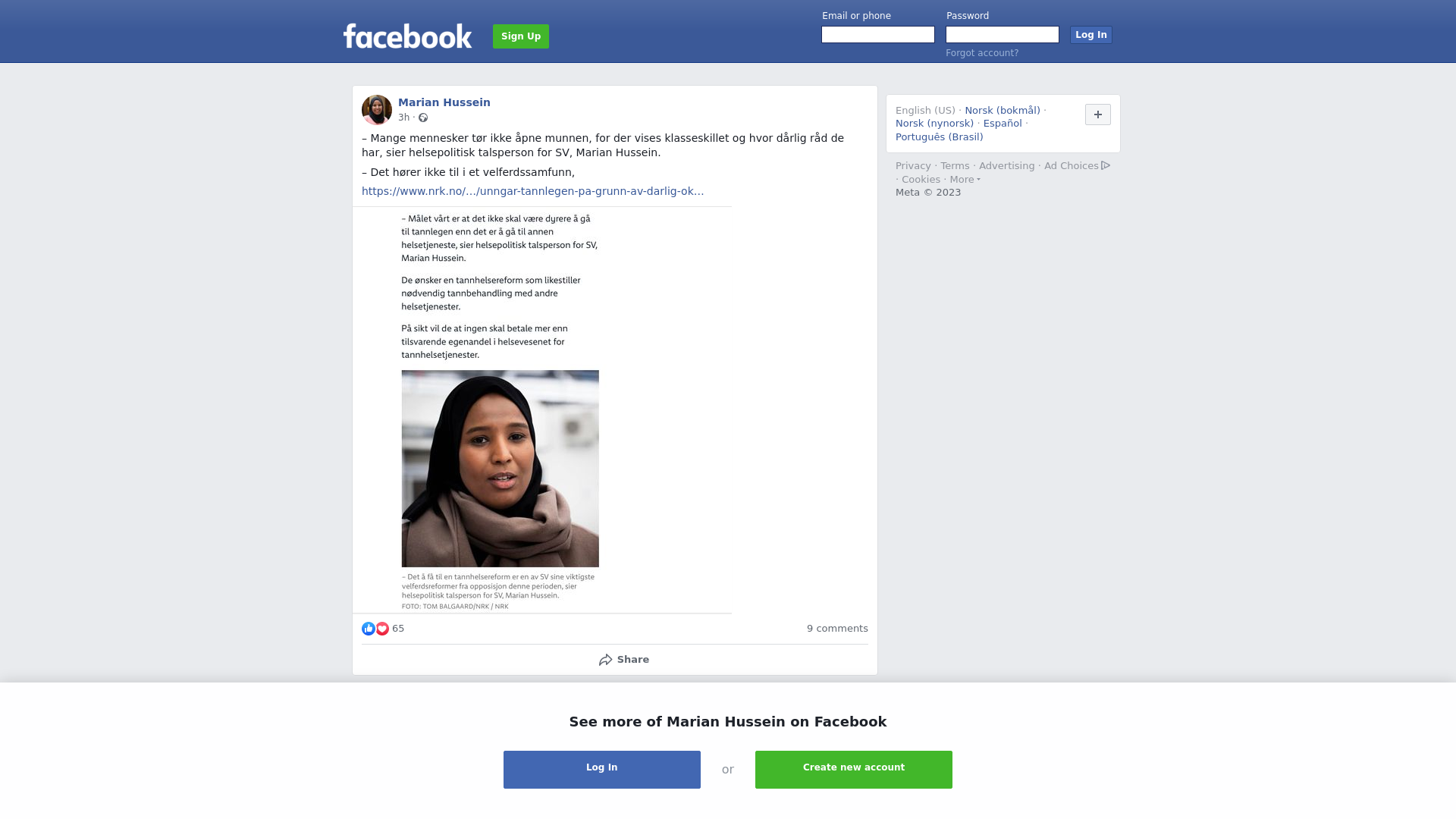Screen dimensions: 1456x819
Task: Click the Like reaction icon
Action: (x=369, y=629)
